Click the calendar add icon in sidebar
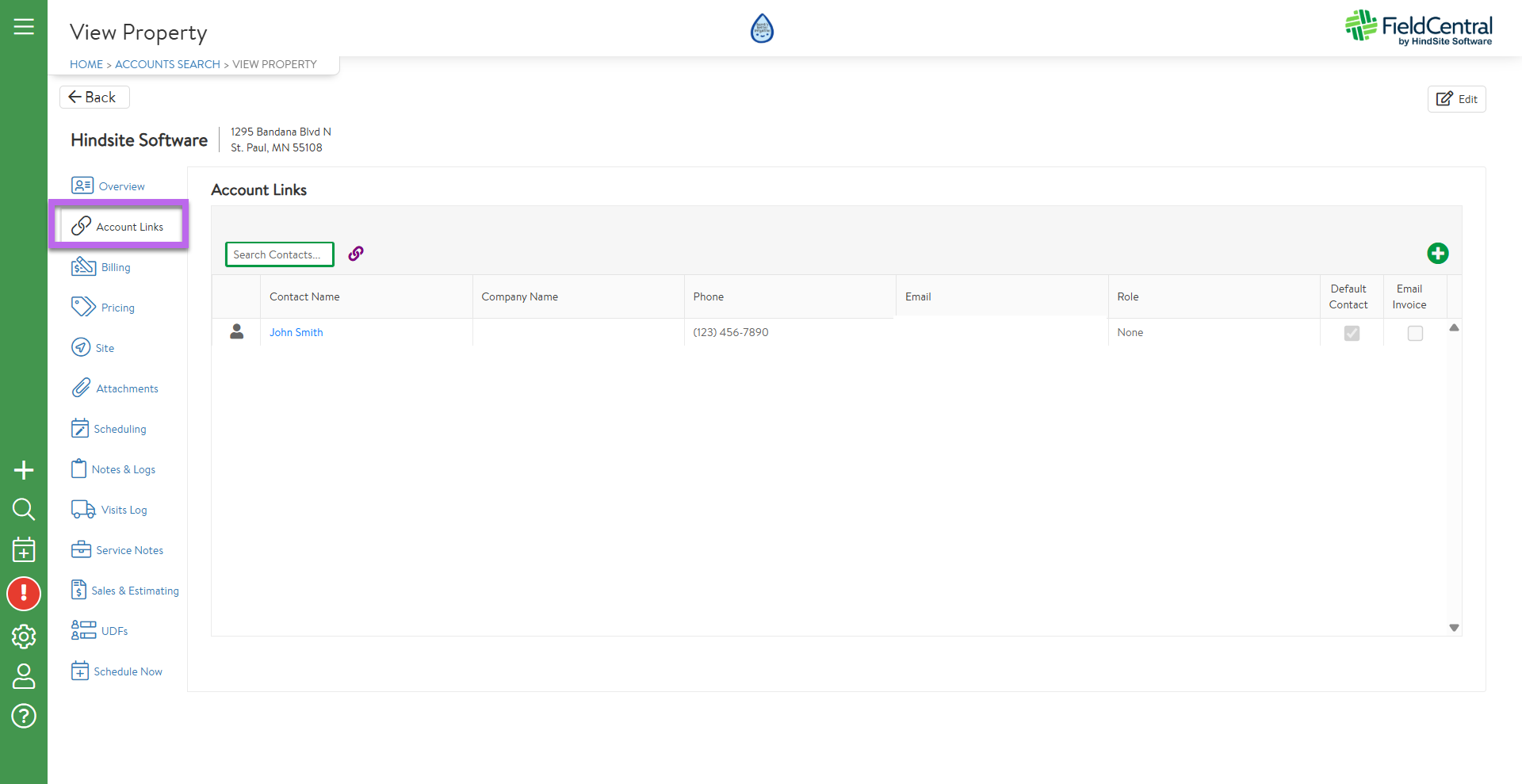This screenshot has width=1522, height=784. pos(24,549)
